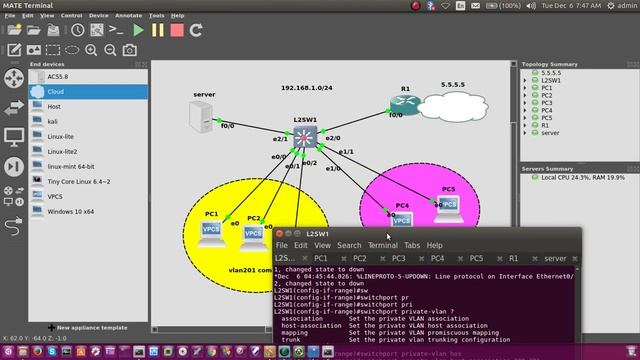Select the add a link cable tool
This screenshot has width=640, height=360.
pos(14,226)
